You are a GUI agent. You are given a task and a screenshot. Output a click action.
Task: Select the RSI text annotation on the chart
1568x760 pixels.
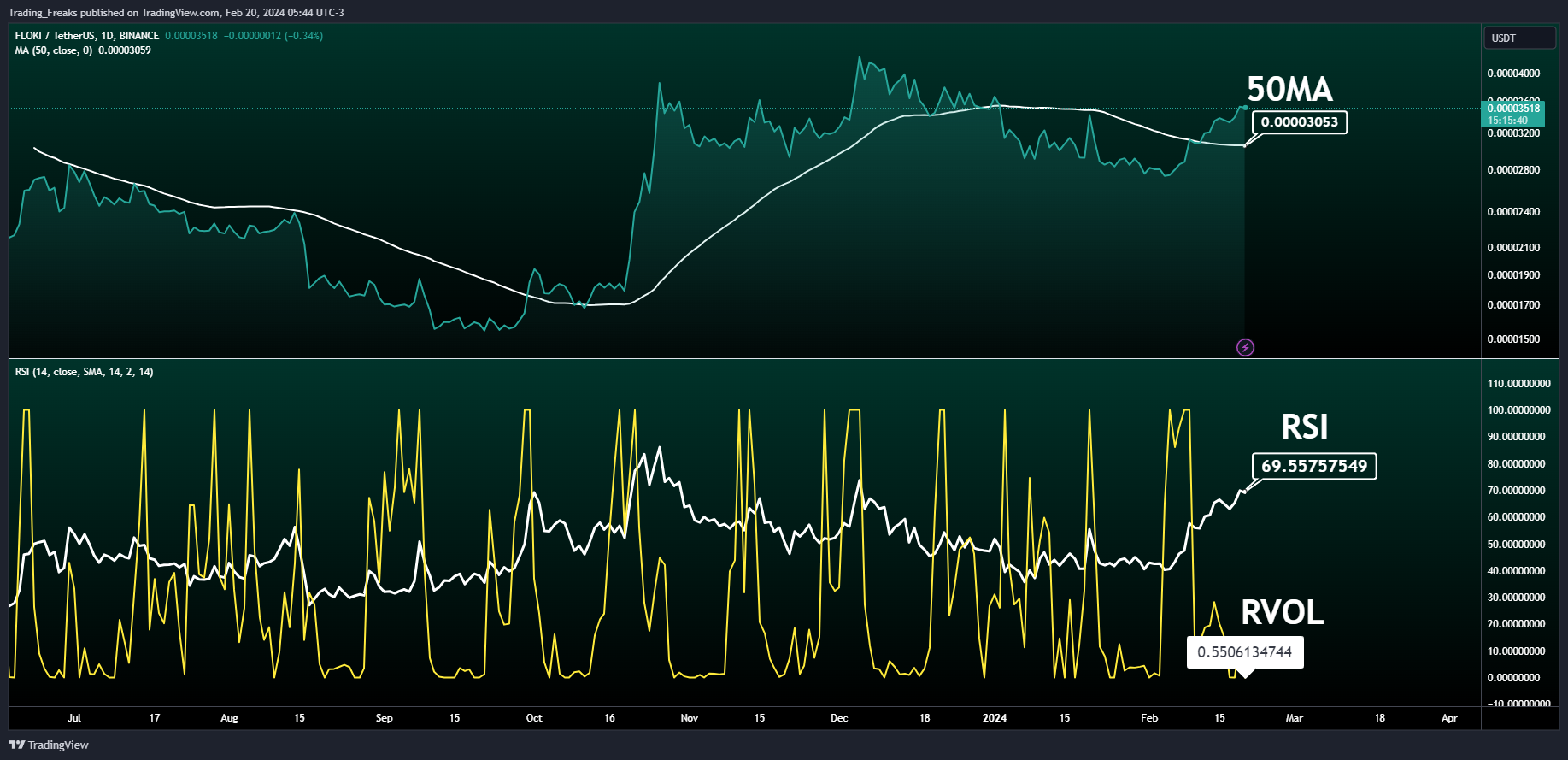tap(1305, 427)
